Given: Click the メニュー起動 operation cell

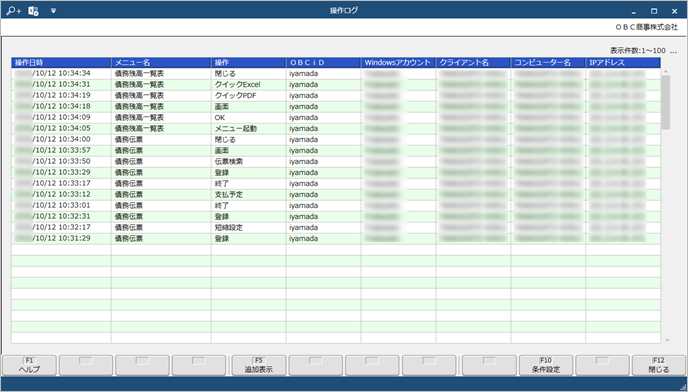Looking at the screenshot, I should [x=248, y=129].
